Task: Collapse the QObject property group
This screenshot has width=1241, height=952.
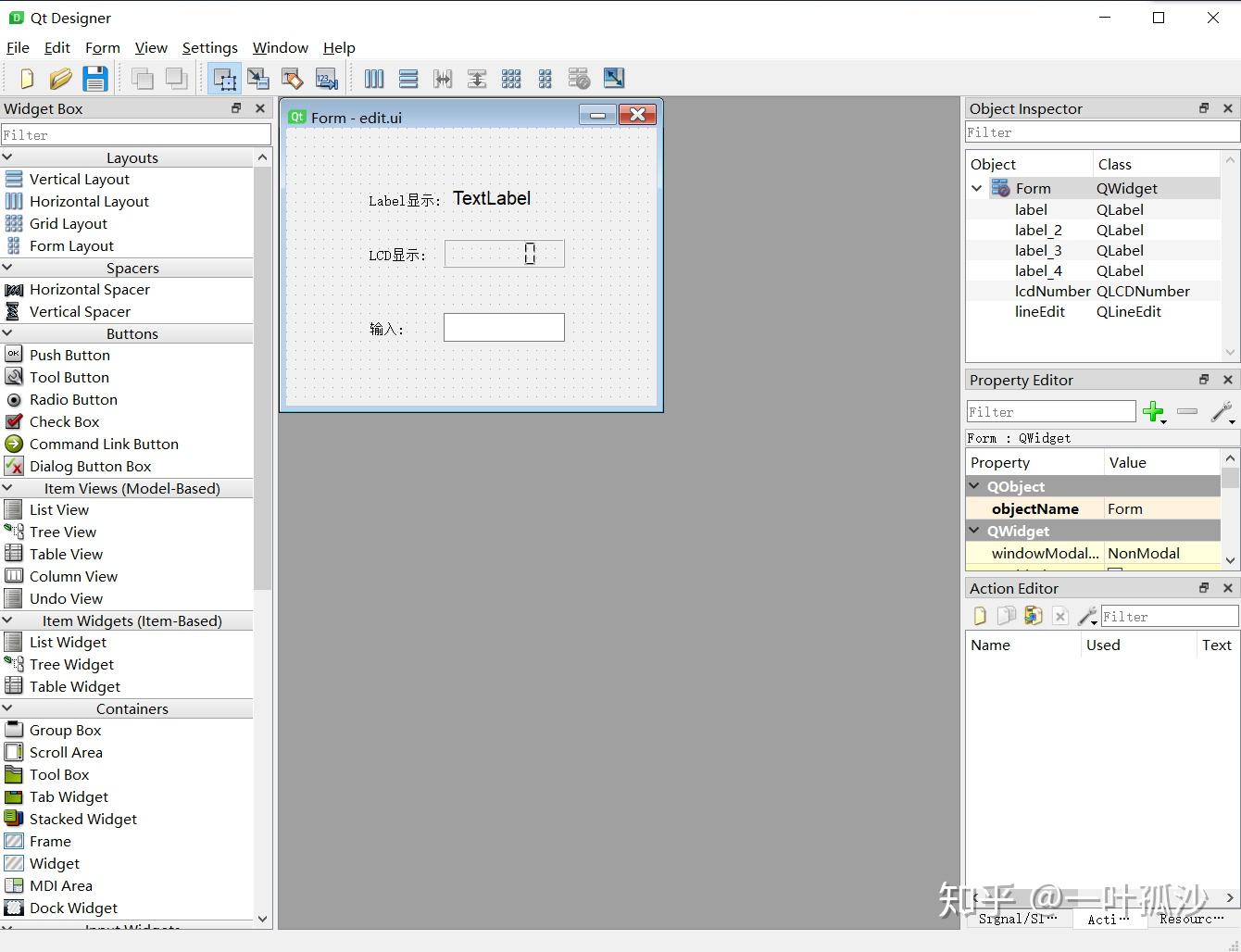Action: click(974, 486)
